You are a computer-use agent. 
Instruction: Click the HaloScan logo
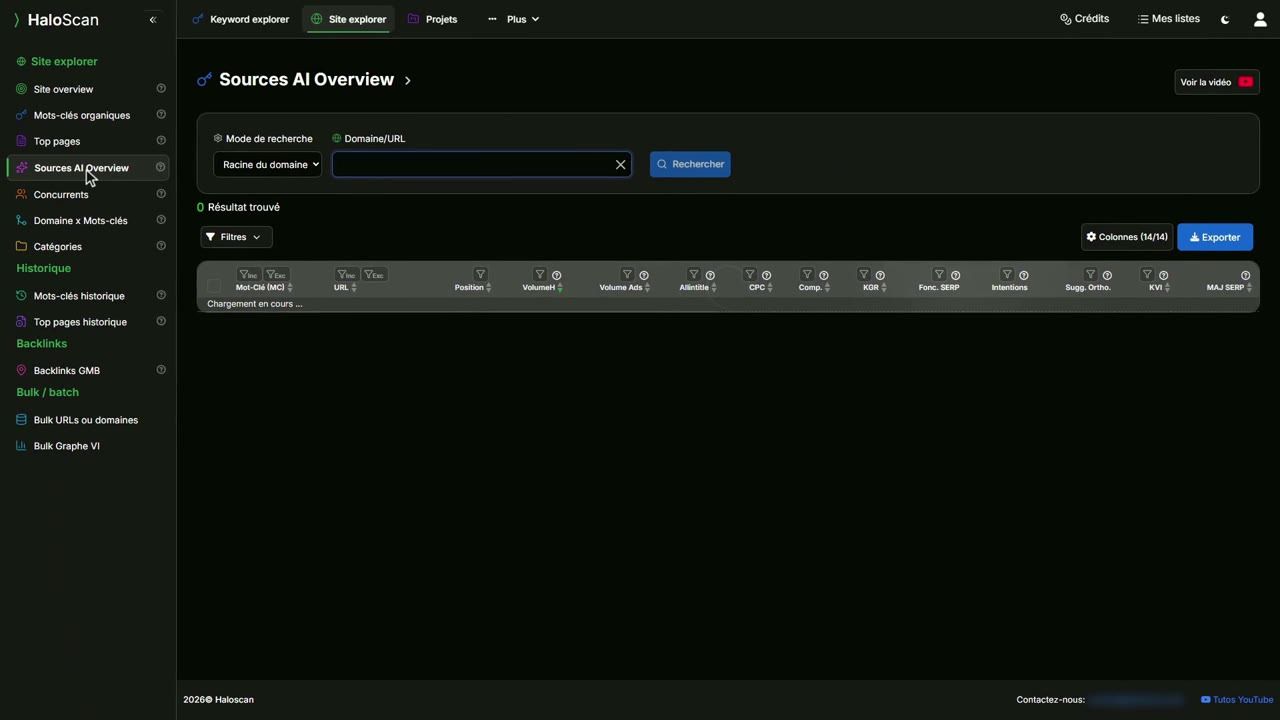click(55, 19)
